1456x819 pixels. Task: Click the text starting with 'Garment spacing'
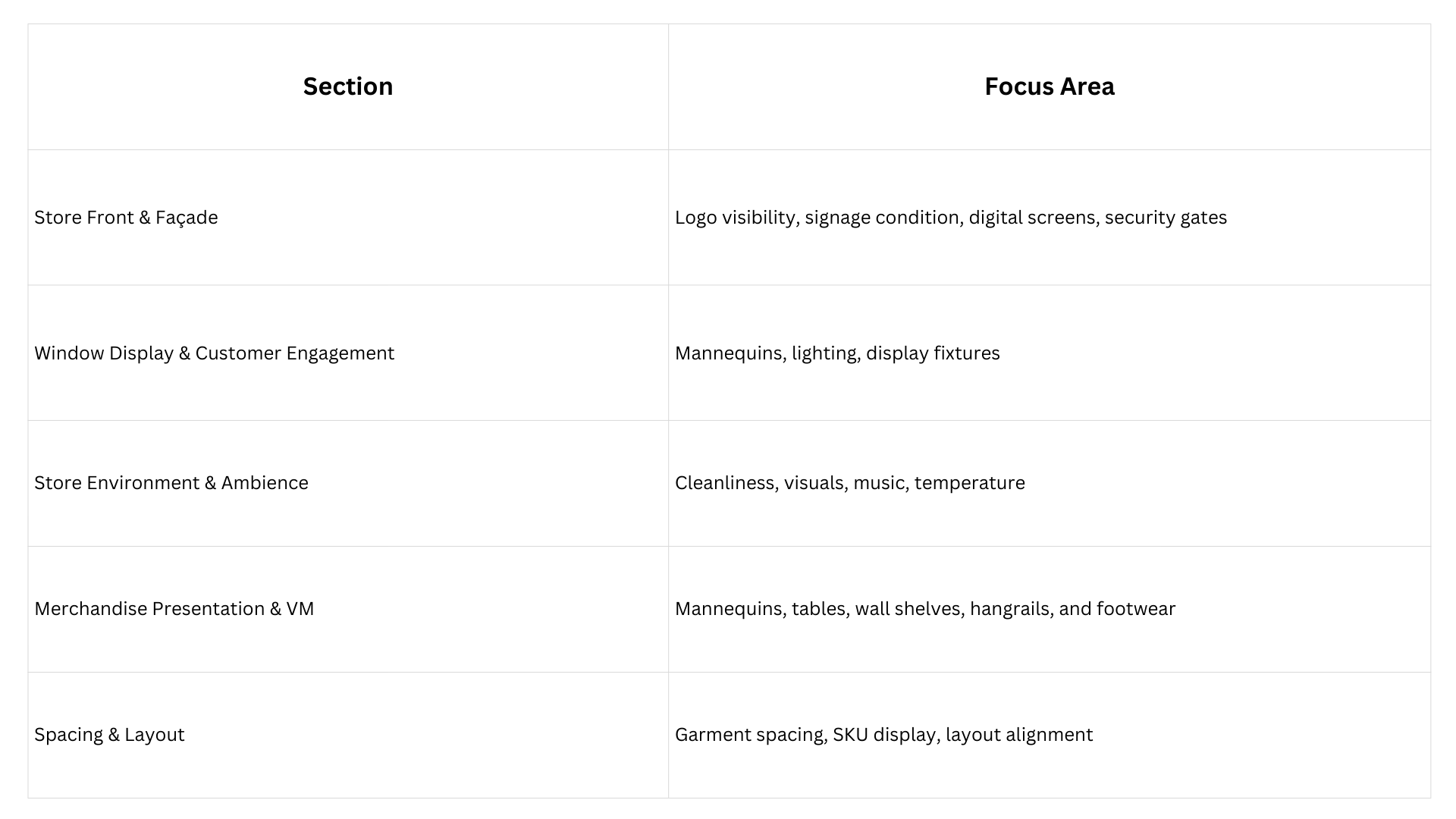click(x=883, y=735)
